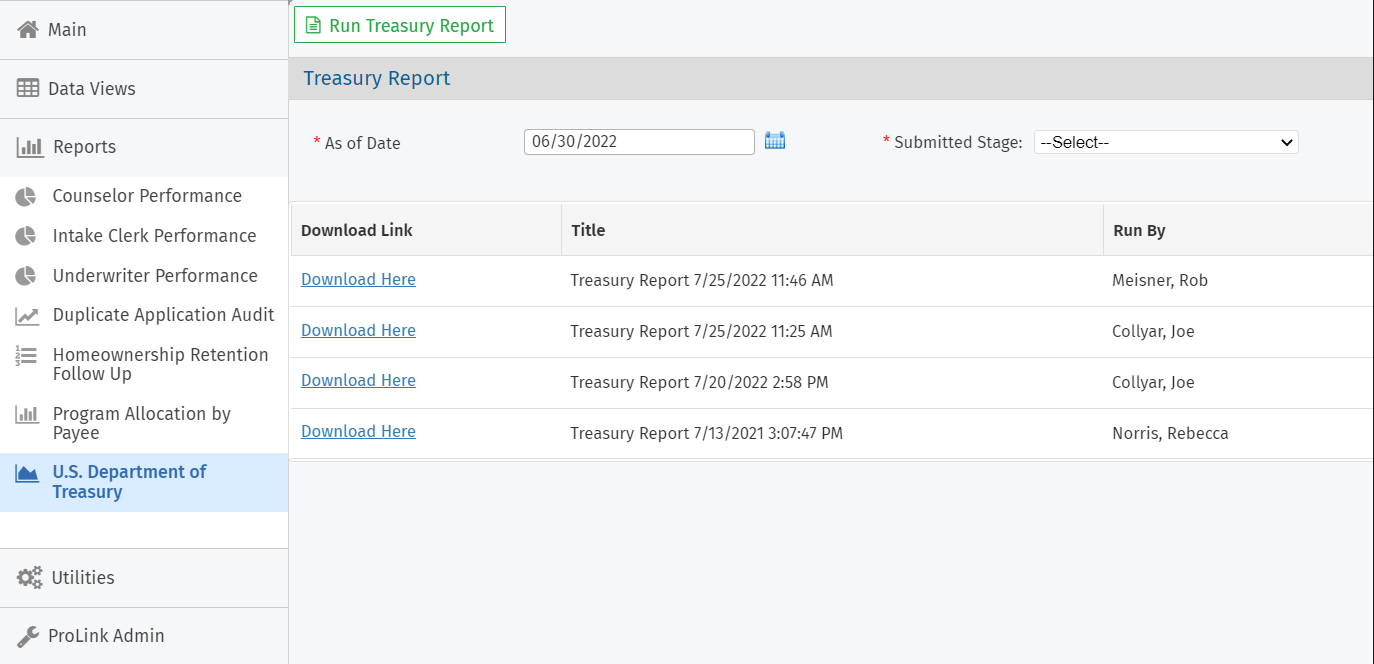Download the report run by Norris, Rebecca
The height and width of the screenshot is (664, 1374).
coord(358,431)
